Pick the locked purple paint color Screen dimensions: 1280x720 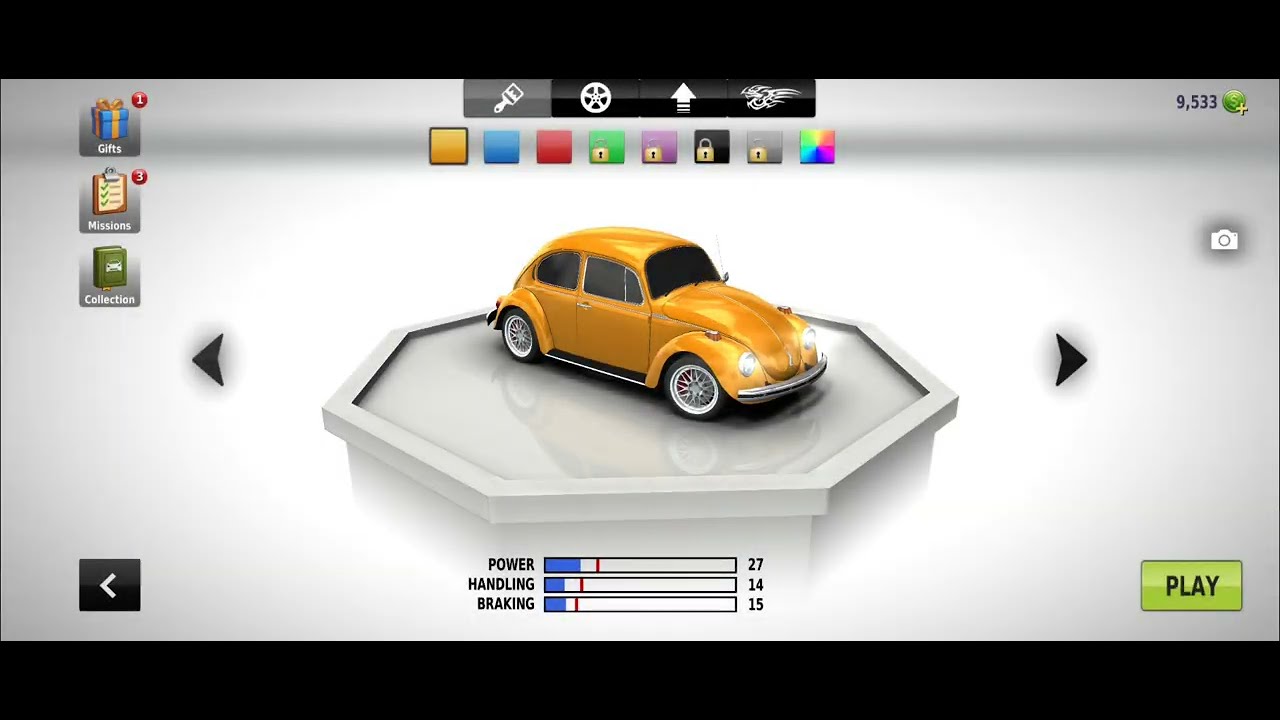pyautogui.click(x=659, y=147)
